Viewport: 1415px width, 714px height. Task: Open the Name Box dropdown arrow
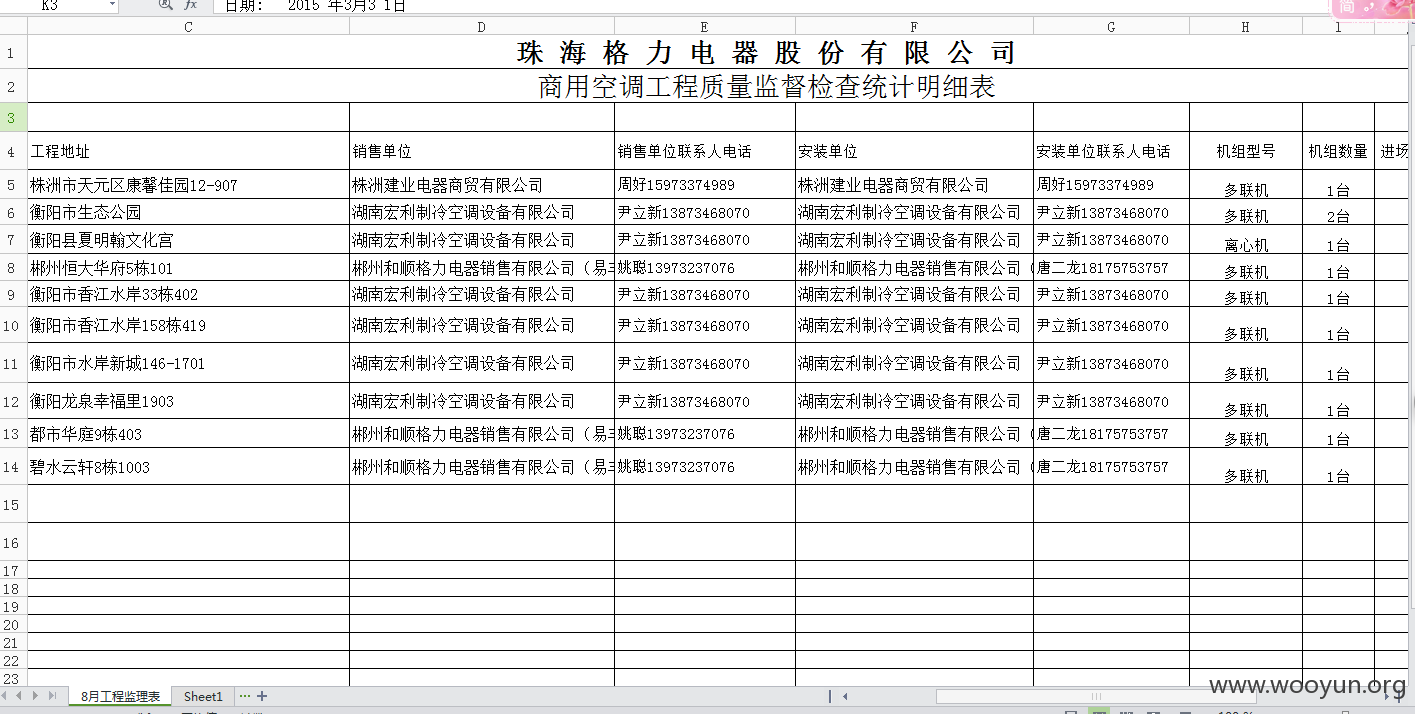click(x=110, y=5)
